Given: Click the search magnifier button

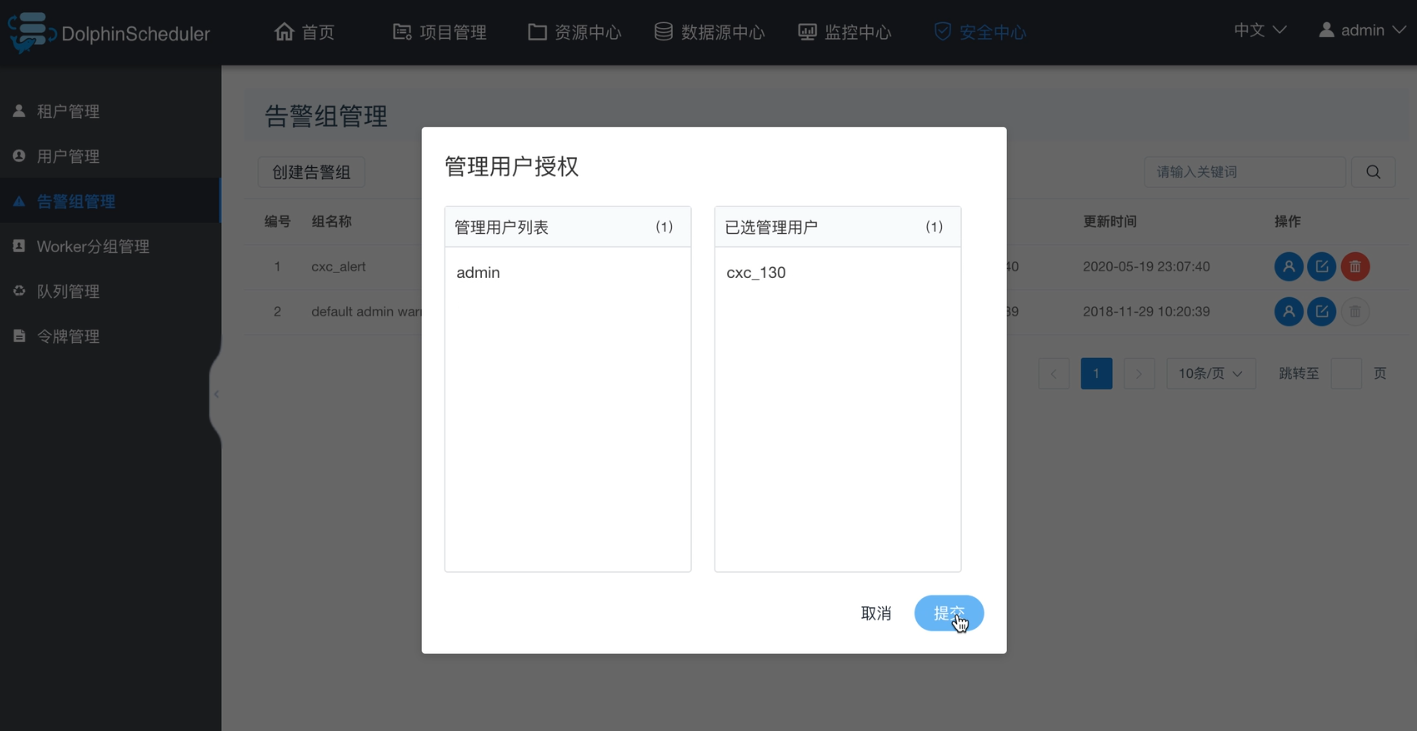Looking at the screenshot, I should coord(1373,172).
